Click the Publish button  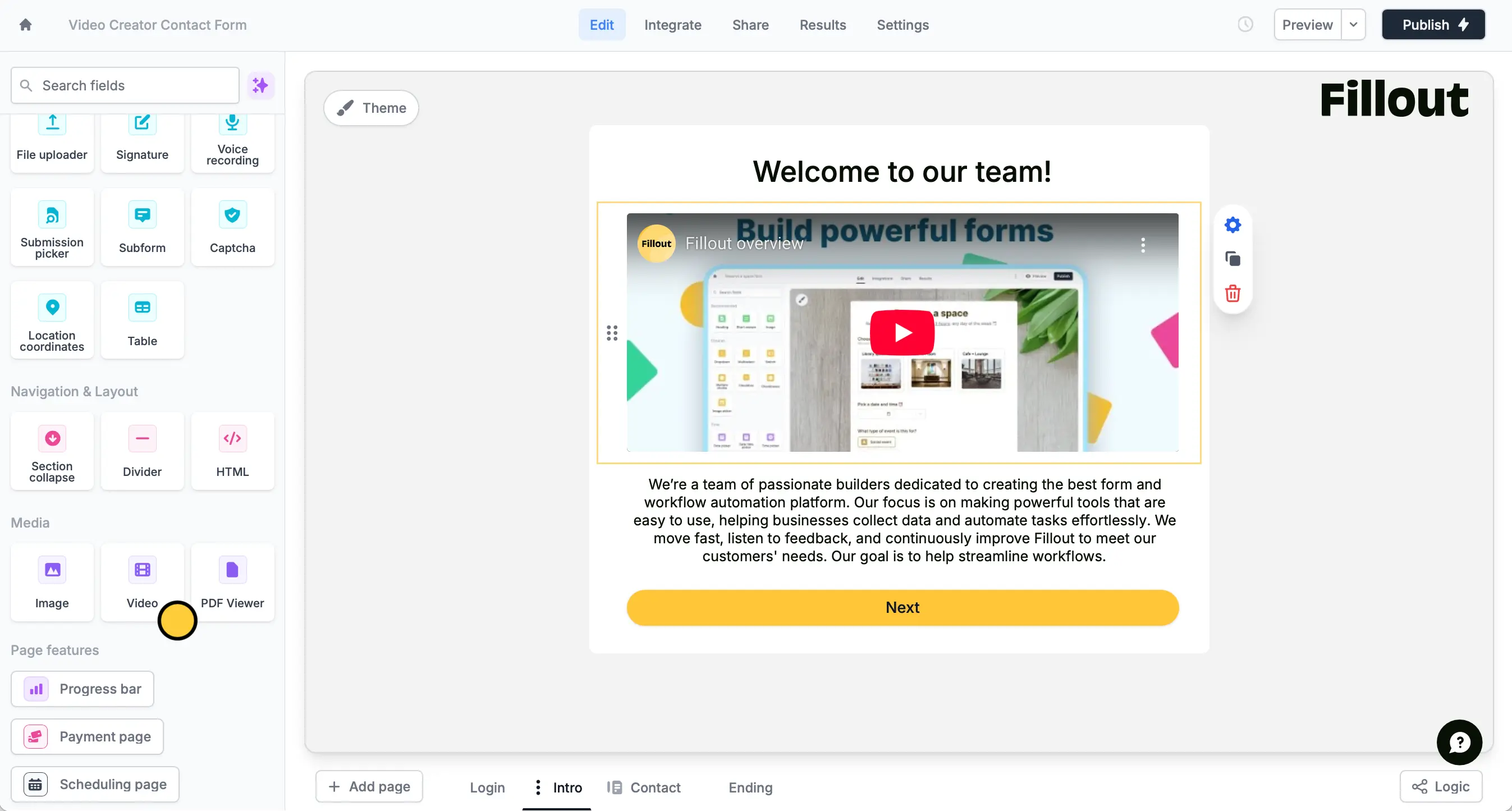tap(1433, 25)
